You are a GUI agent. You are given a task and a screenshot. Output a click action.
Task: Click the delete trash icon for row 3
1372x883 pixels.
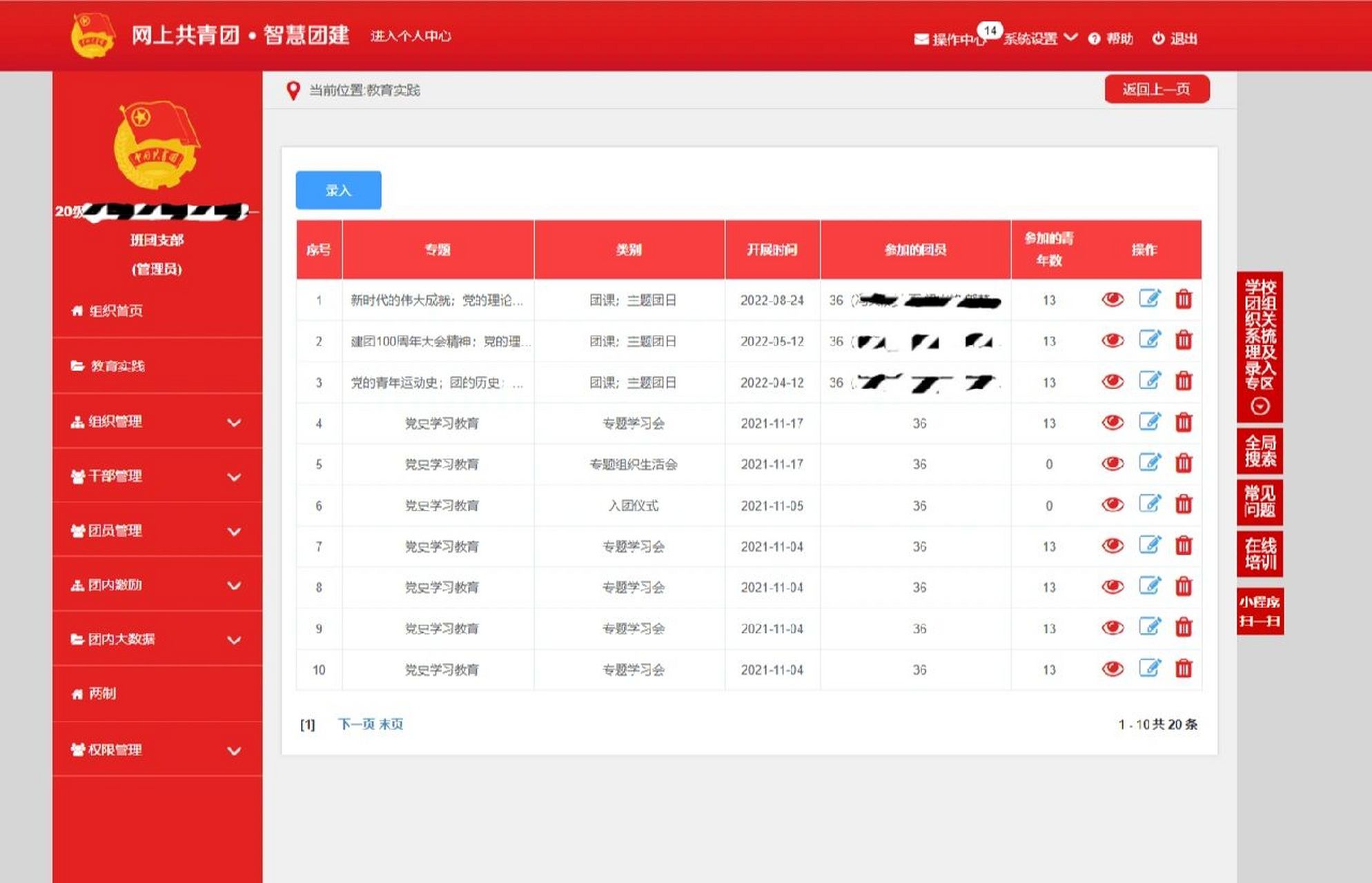click(1184, 381)
